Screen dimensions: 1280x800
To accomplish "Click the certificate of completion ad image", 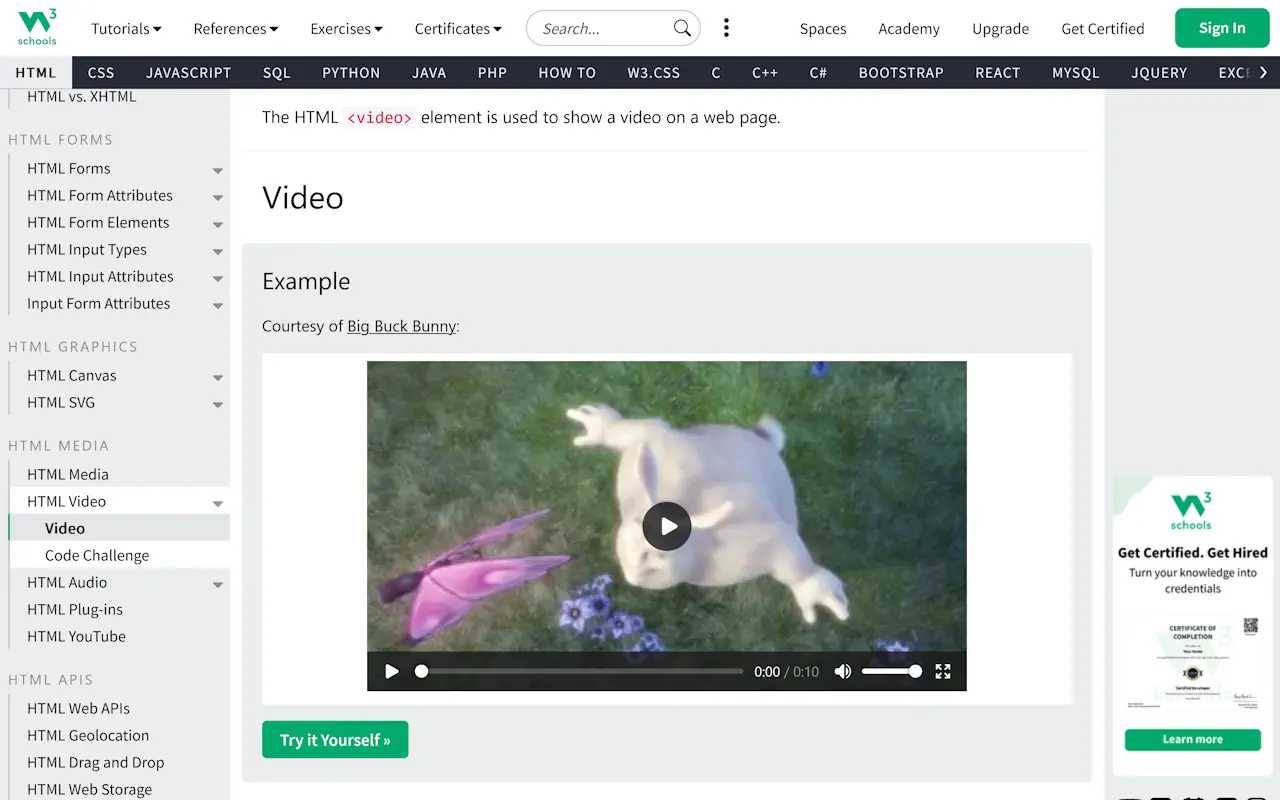I will (x=1193, y=665).
